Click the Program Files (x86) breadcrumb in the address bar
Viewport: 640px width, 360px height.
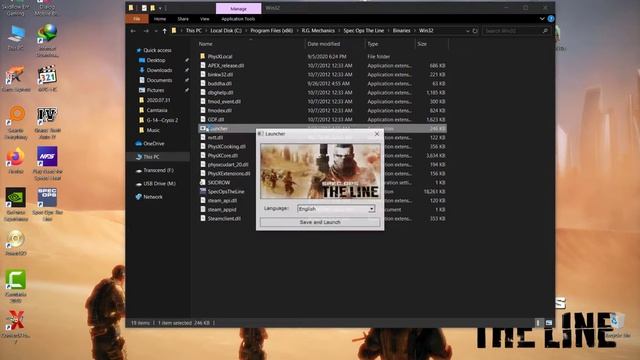[271, 31]
